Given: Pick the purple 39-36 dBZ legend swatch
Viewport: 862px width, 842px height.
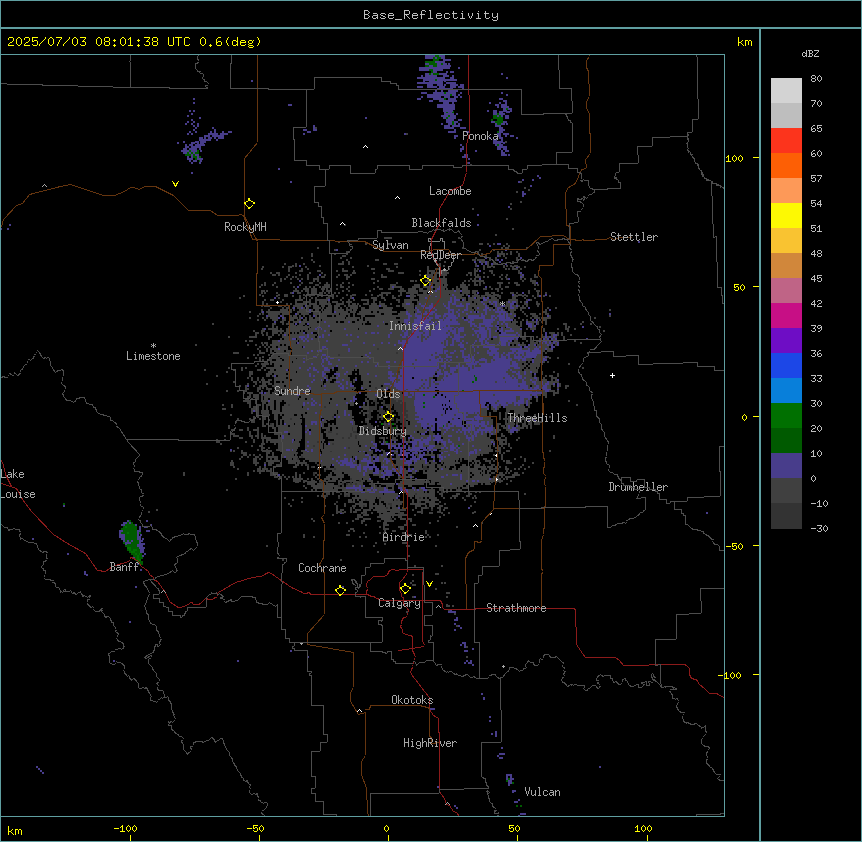Looking at the screenshot, I should click(x=786, y=340).
